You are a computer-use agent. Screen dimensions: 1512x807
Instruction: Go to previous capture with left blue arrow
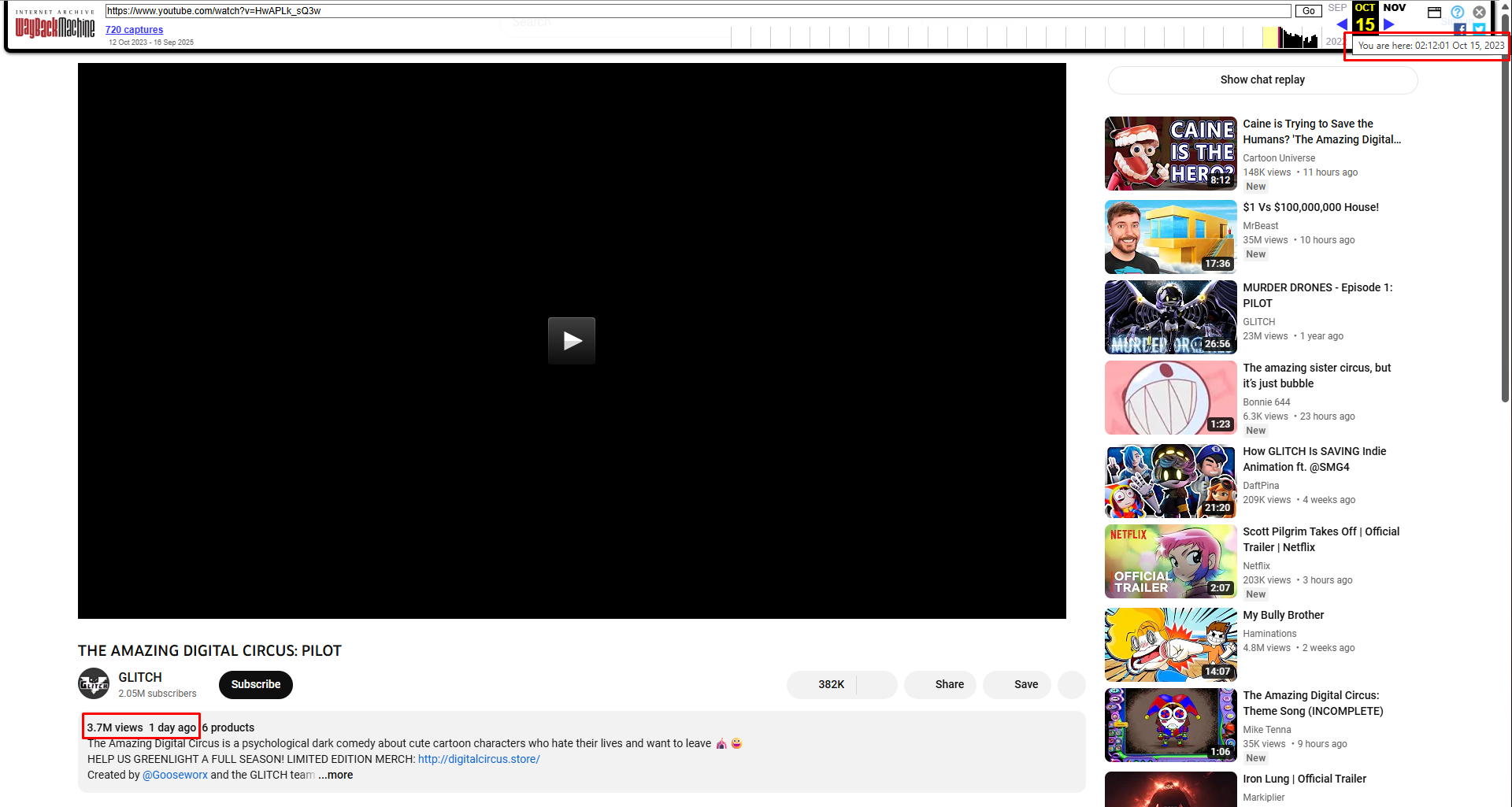(x=1342, y=24)
